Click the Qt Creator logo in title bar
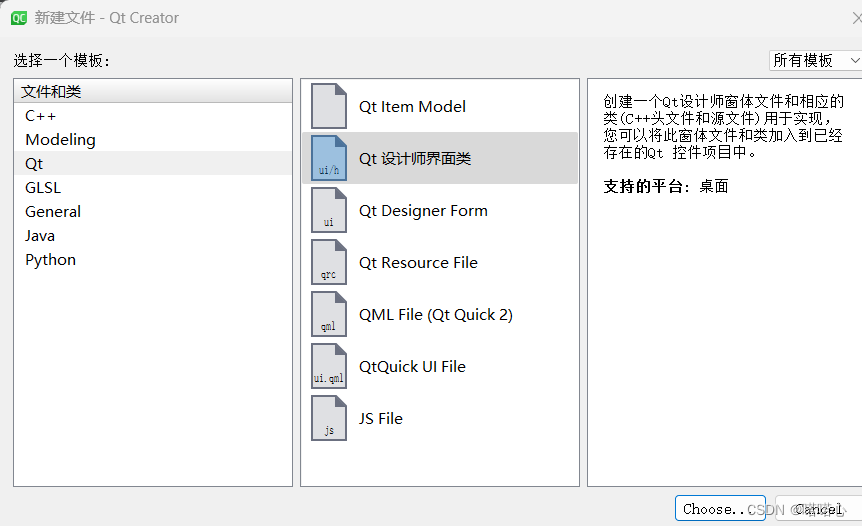Image resolution: width=862 pixels, height=526 pixels. pyautogui.click(x=19, y=18)
